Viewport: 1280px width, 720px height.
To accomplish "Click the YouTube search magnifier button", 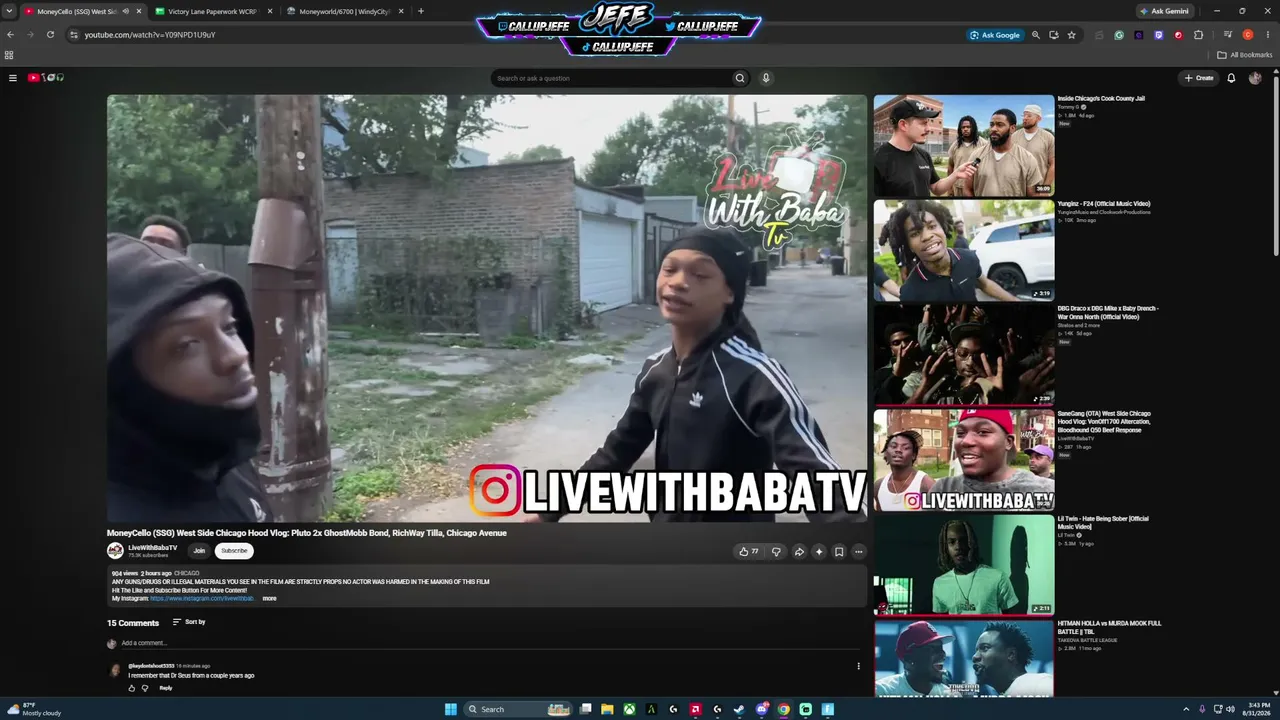I will tap(740, 78).
